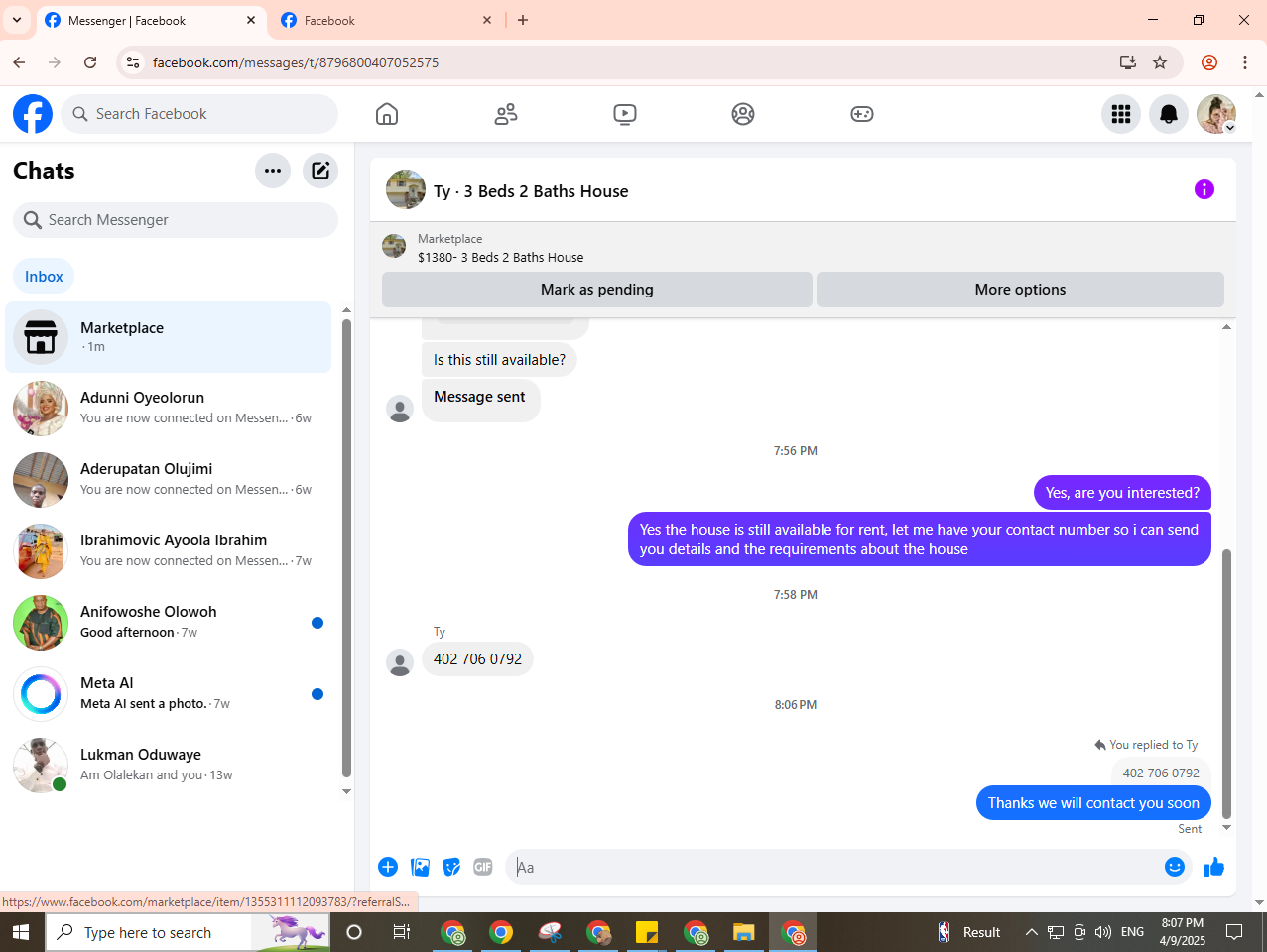Choose a GIF icon in composer
1267x952 pixels.
[x=483, y=867]
